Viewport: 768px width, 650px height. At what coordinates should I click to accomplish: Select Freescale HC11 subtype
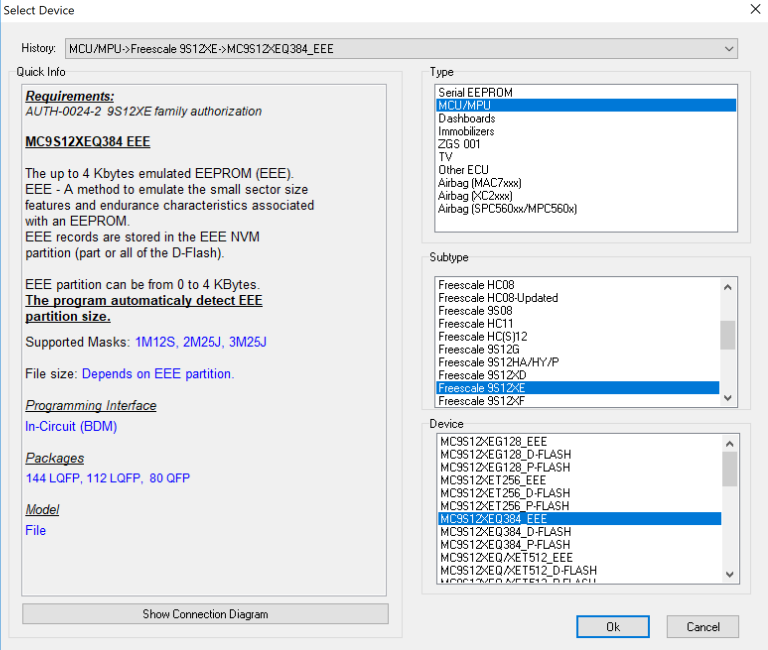point(577,324)
